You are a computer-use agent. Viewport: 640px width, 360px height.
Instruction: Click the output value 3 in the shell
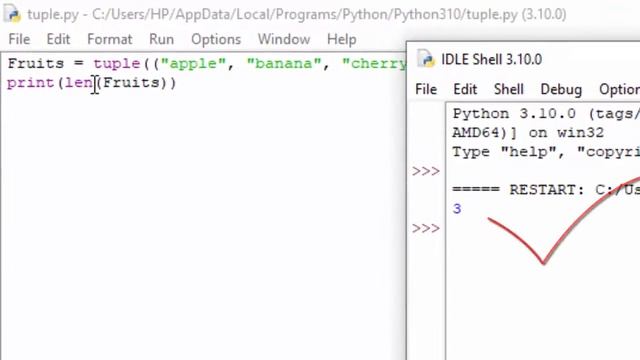(457, 209)
